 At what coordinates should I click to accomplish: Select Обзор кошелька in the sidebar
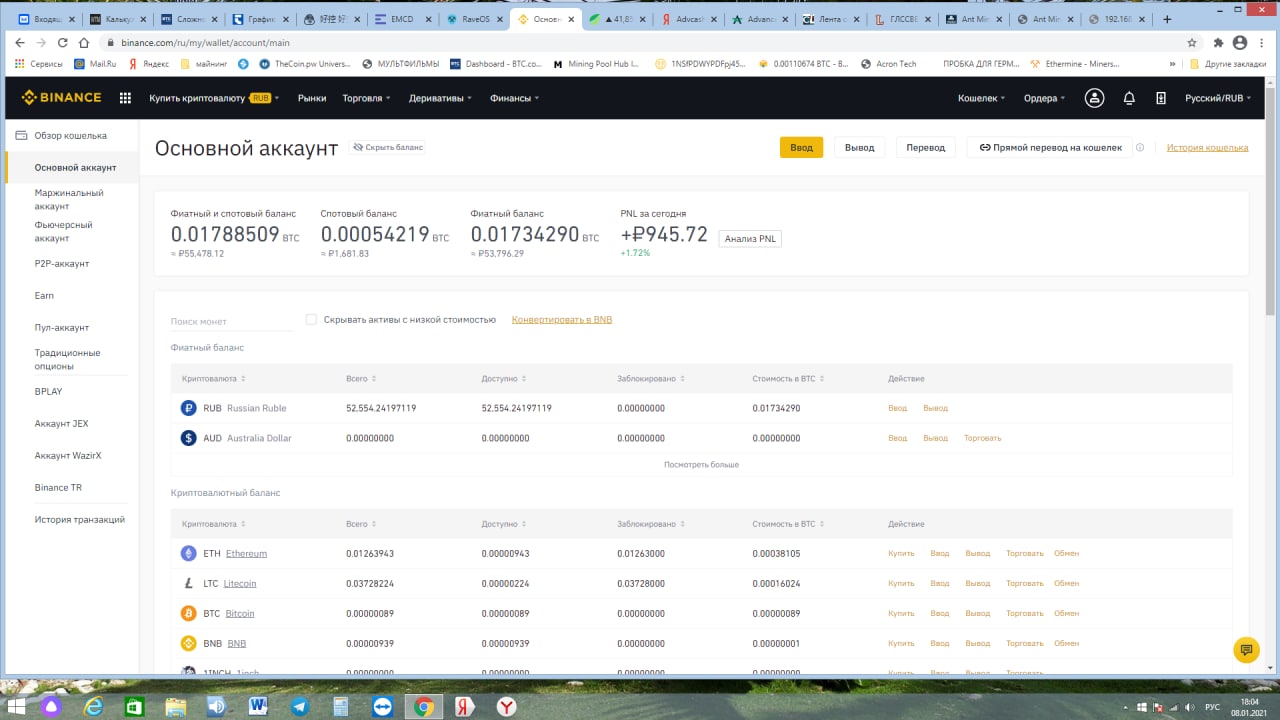tap(70, 135)
